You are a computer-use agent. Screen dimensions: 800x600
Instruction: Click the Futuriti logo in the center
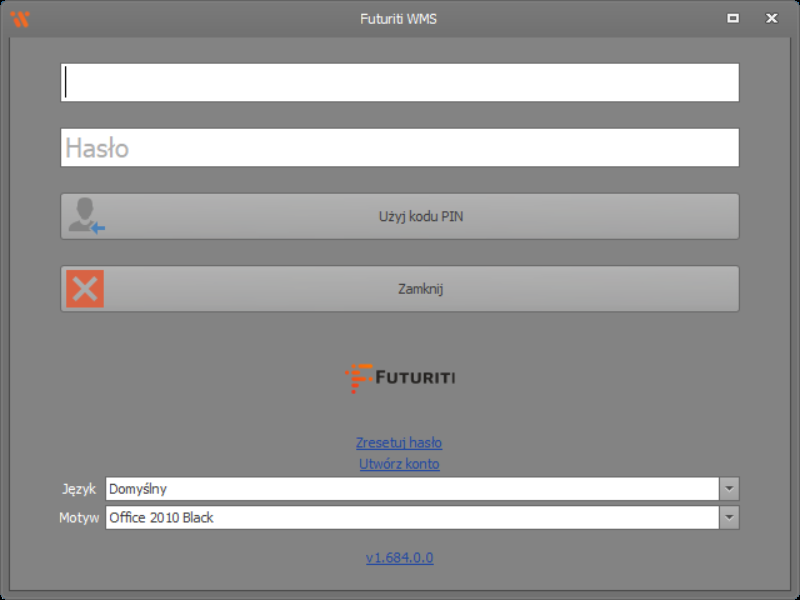click(400, 378)
